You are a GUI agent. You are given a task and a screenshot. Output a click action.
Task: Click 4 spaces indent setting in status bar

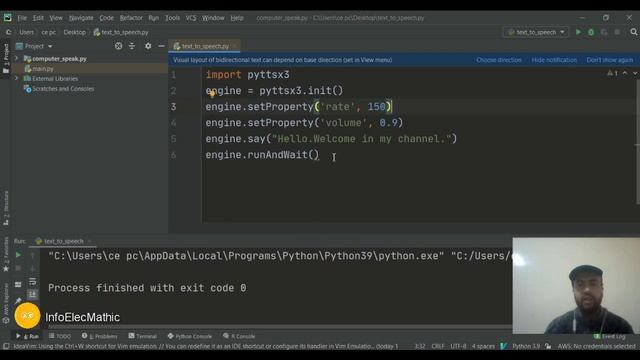483,346
